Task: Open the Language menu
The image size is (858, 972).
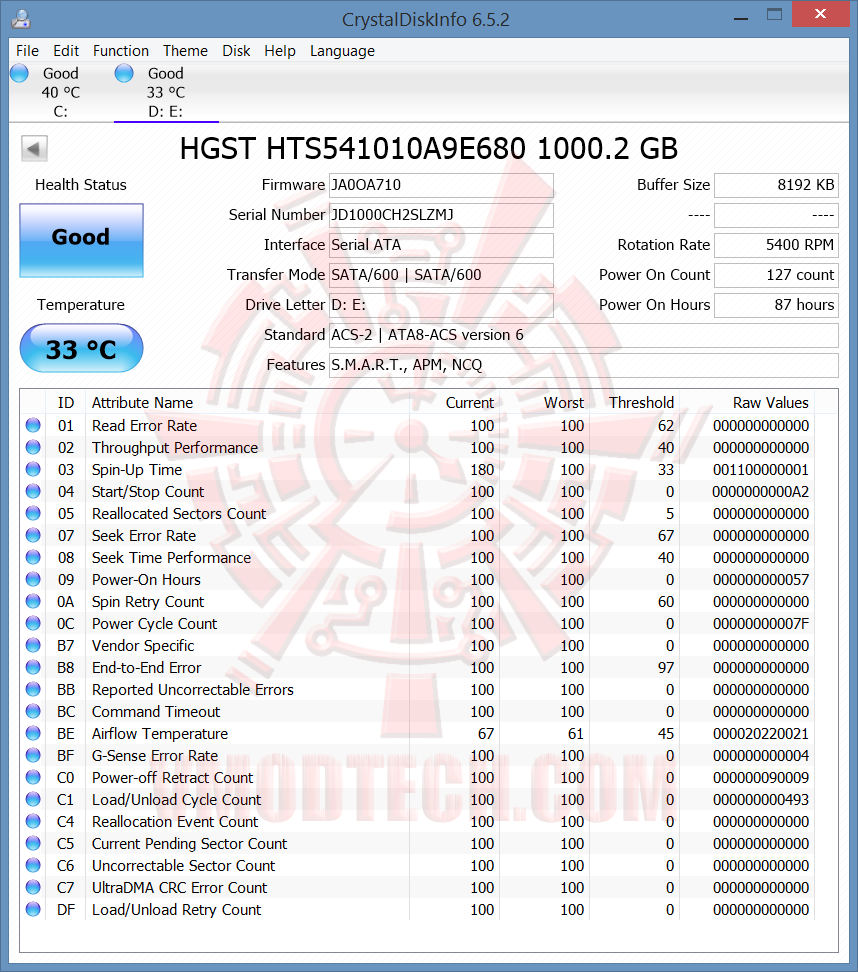Action: click(x=342, y=51)
